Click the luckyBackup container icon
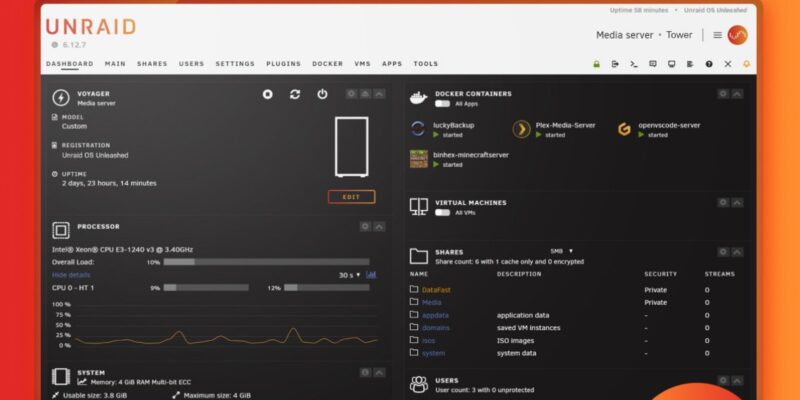The image size is (800, 400). [418, 129]
